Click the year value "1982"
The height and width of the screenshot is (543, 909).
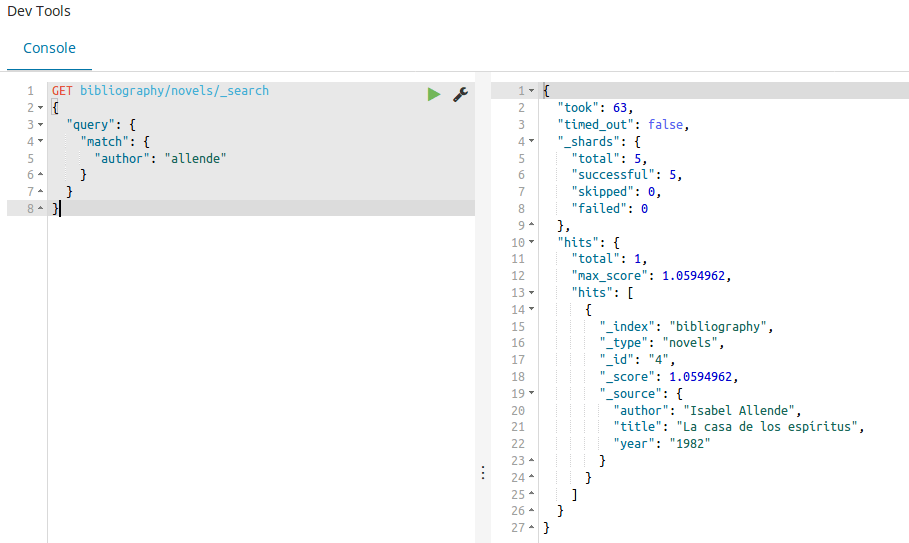coord(690,444)
